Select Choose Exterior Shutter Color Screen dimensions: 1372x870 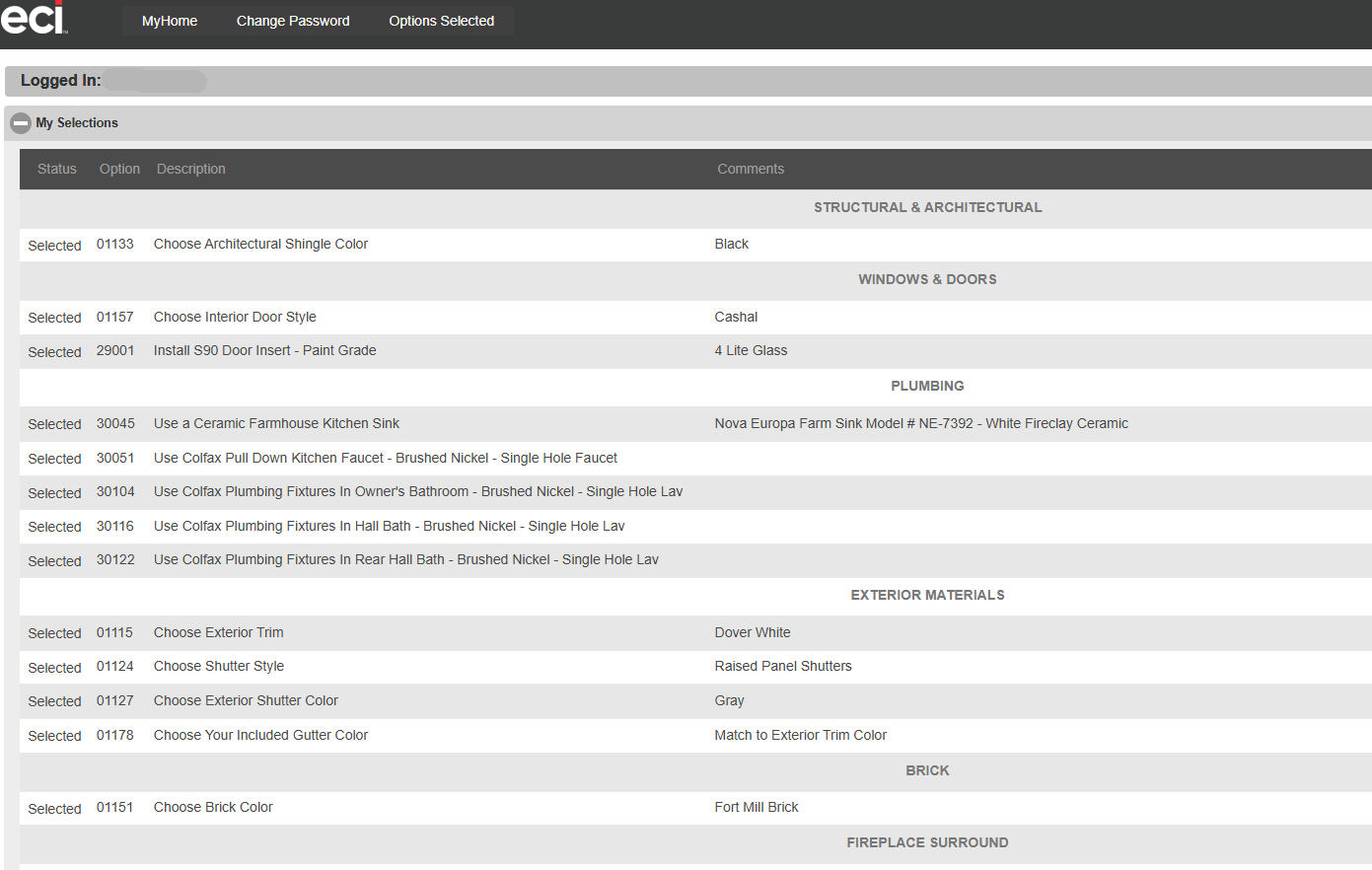point(246,700)
